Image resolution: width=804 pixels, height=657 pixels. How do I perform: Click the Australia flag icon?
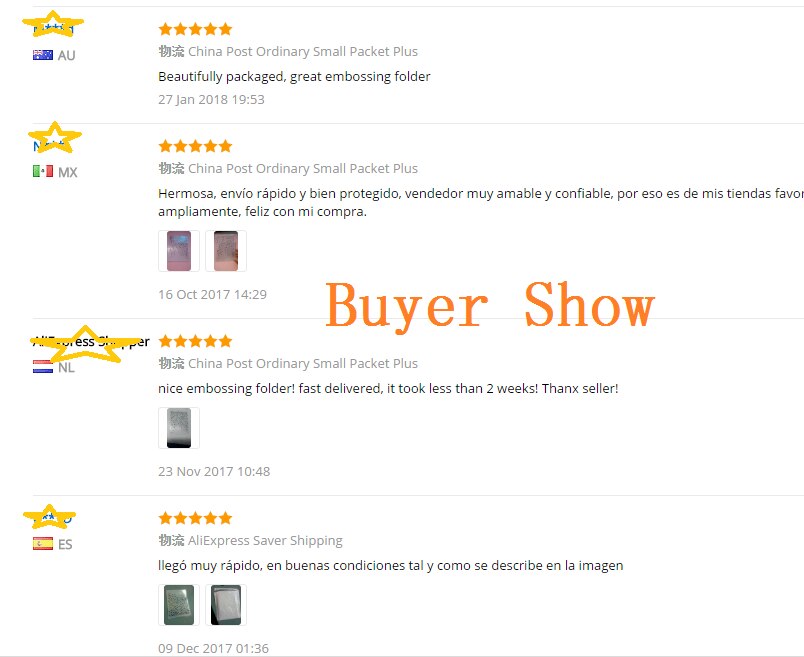click(x=43, y=55)
